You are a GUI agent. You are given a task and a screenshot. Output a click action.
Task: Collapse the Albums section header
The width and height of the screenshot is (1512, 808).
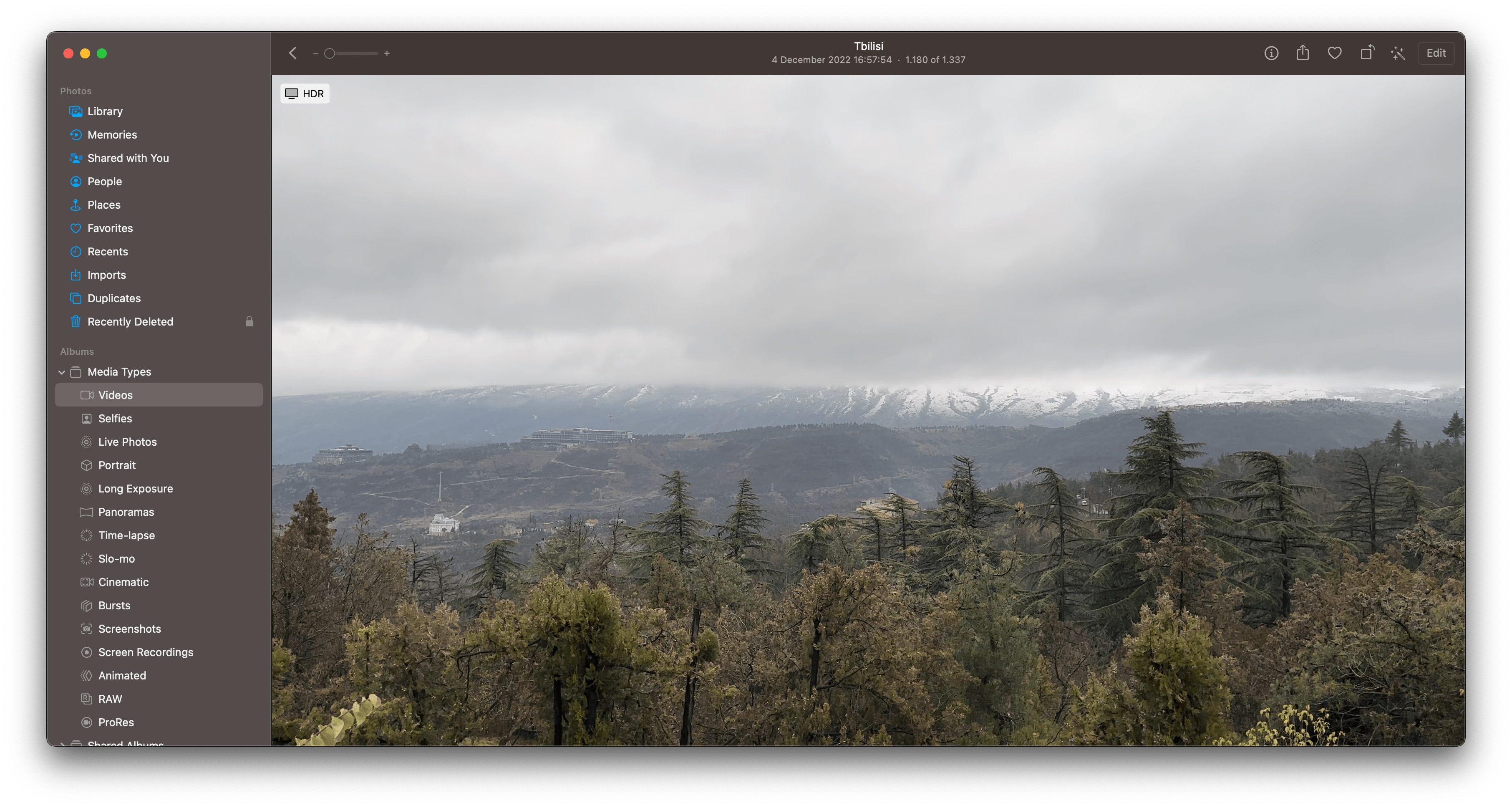[x=77, y=350]
